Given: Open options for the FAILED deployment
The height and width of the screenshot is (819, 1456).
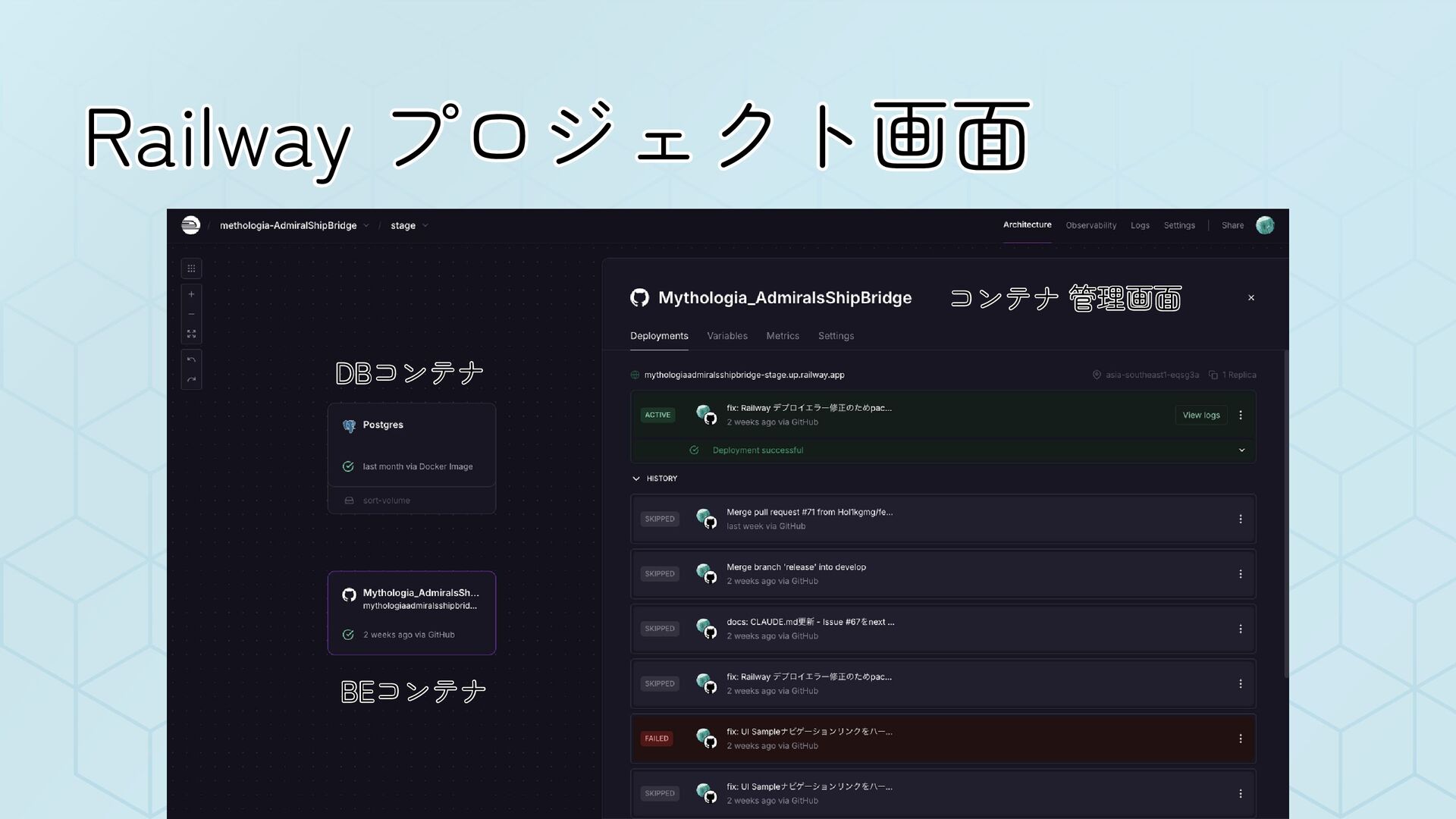Looking at the screenshot, I should pyautogui.click(x=1241, y=739).
